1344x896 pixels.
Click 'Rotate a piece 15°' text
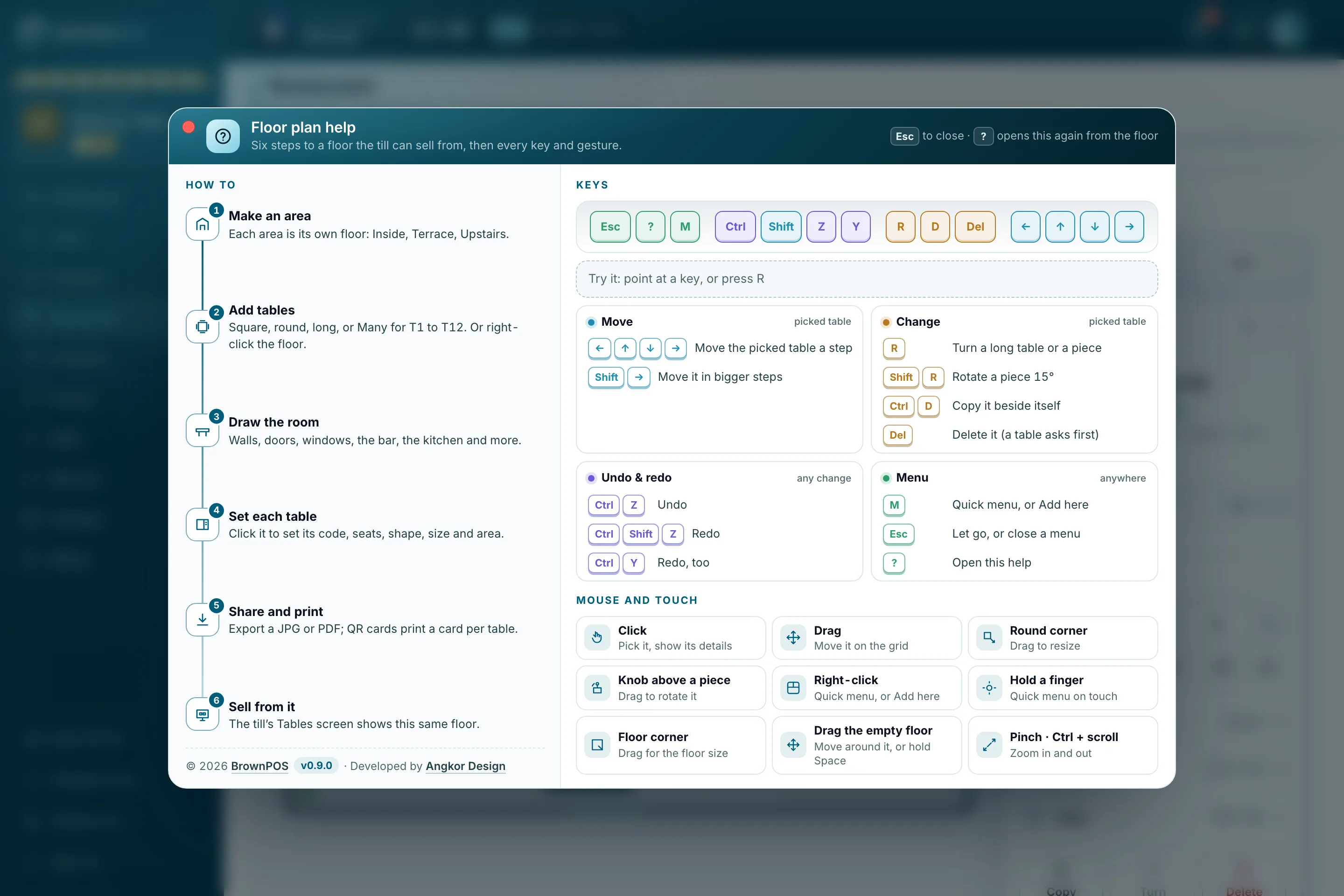[1003, 377]
